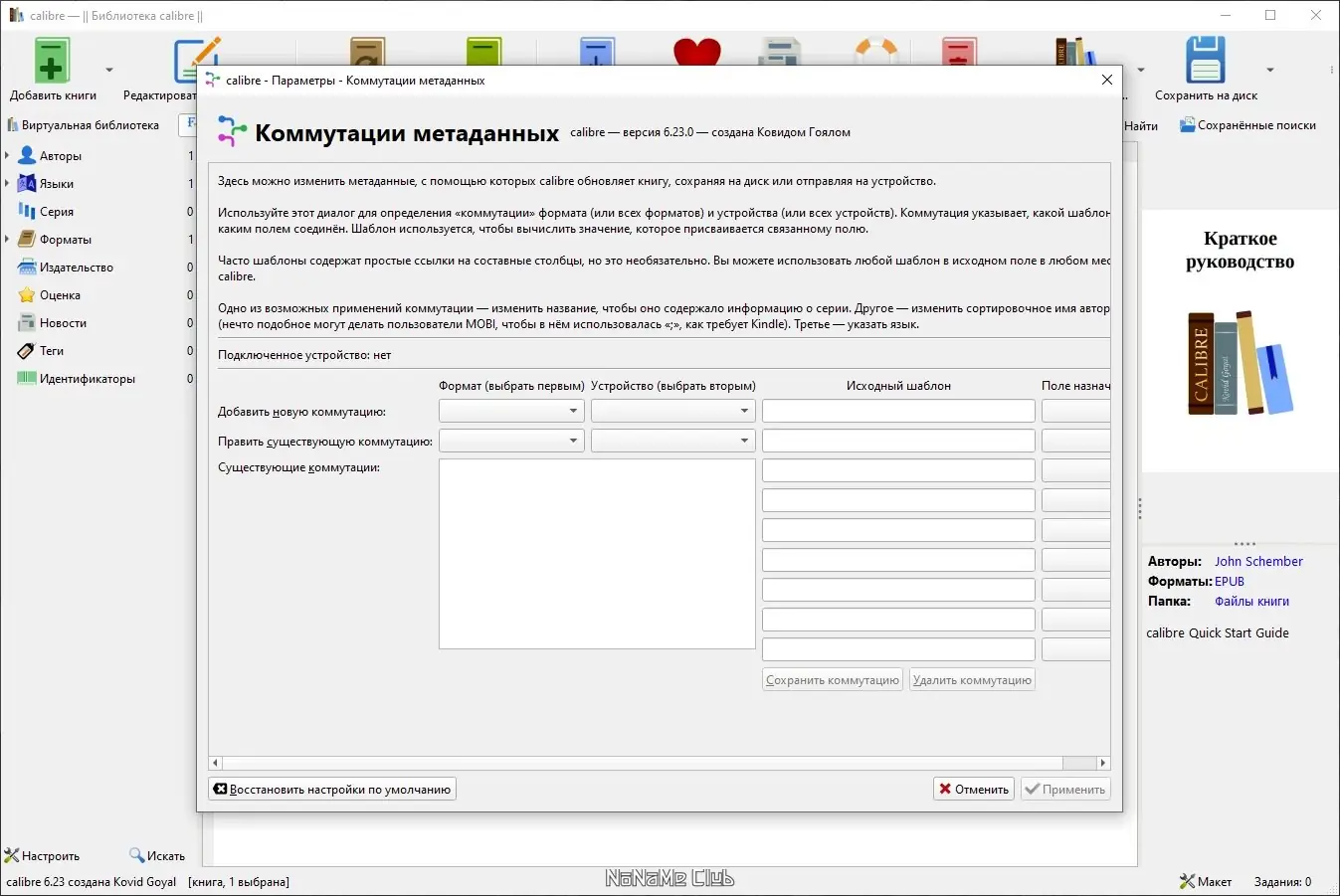Click the Отменить button

[973, 790]
